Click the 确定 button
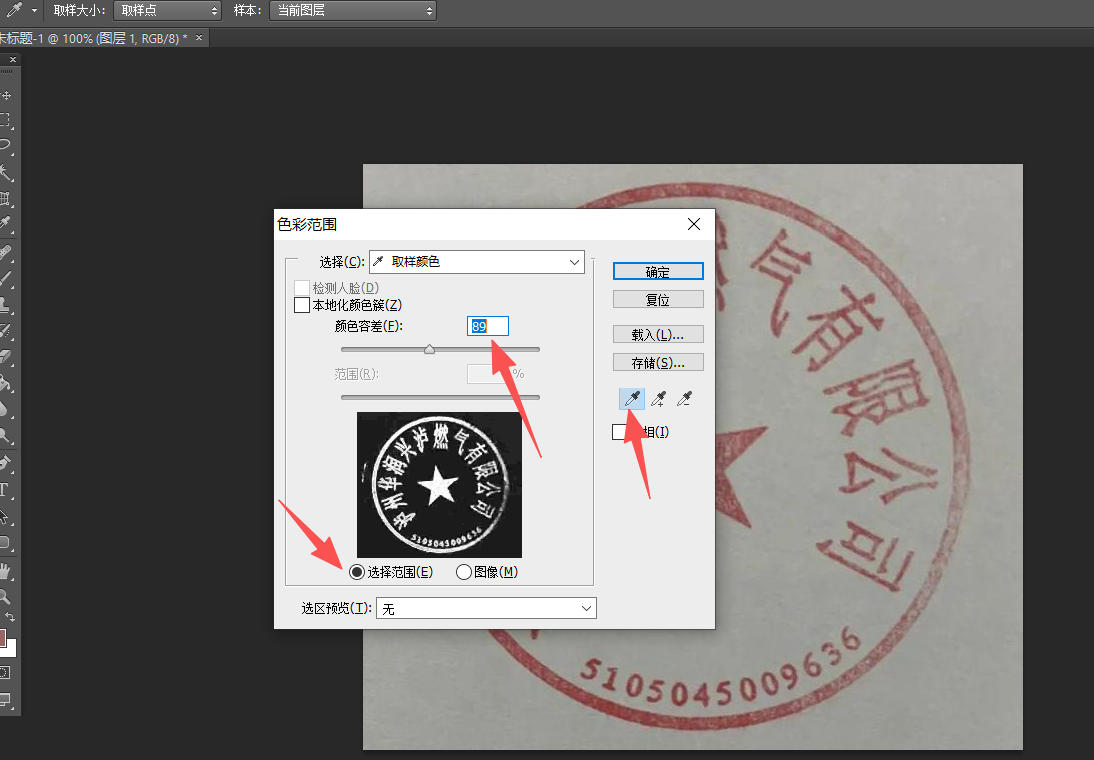Screen dimensions: 1094x760 tap(658, 272)
